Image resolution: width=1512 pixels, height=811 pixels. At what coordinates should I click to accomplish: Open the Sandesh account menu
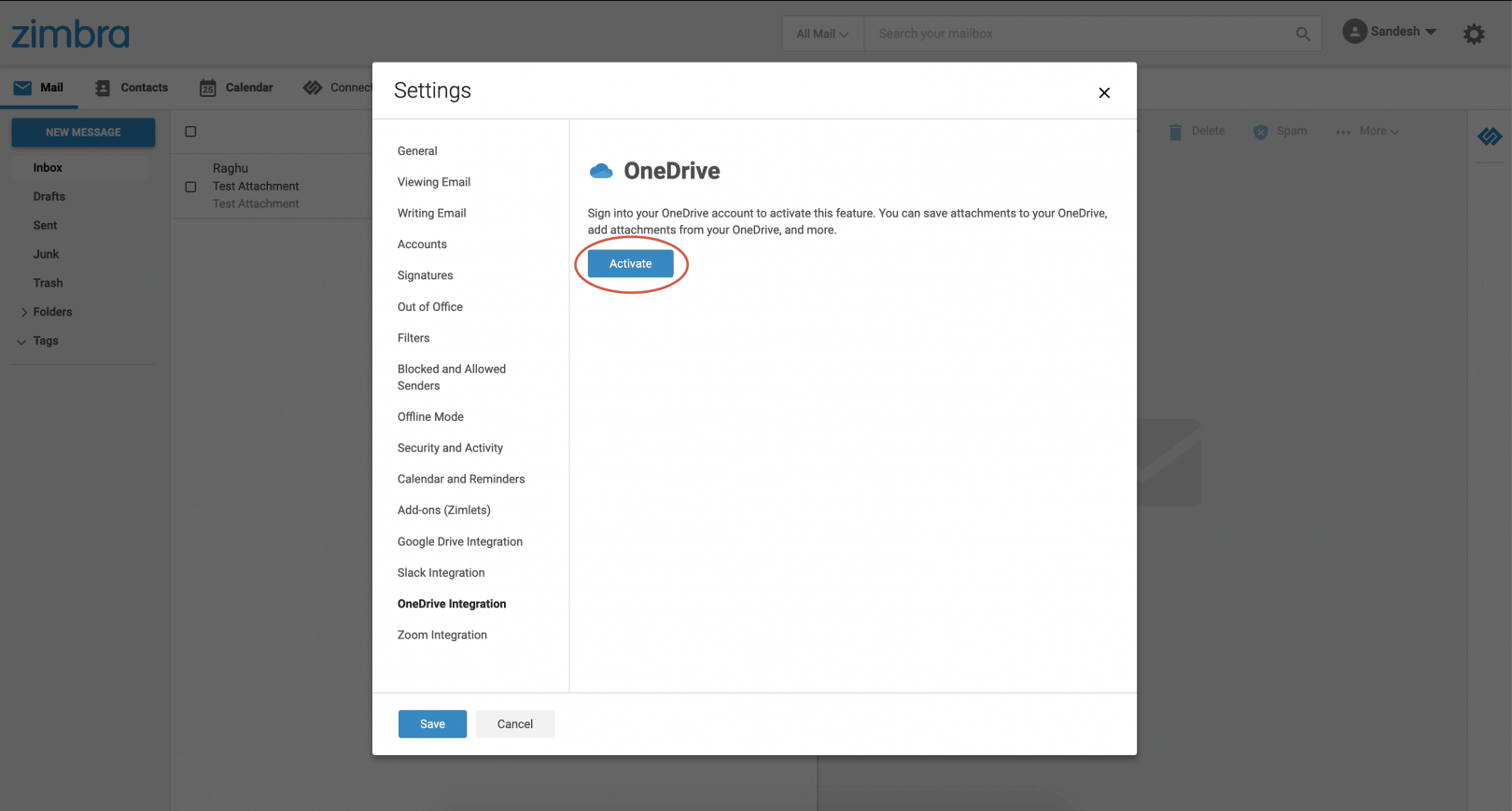pyautogui.click(x=1391, y=32)
